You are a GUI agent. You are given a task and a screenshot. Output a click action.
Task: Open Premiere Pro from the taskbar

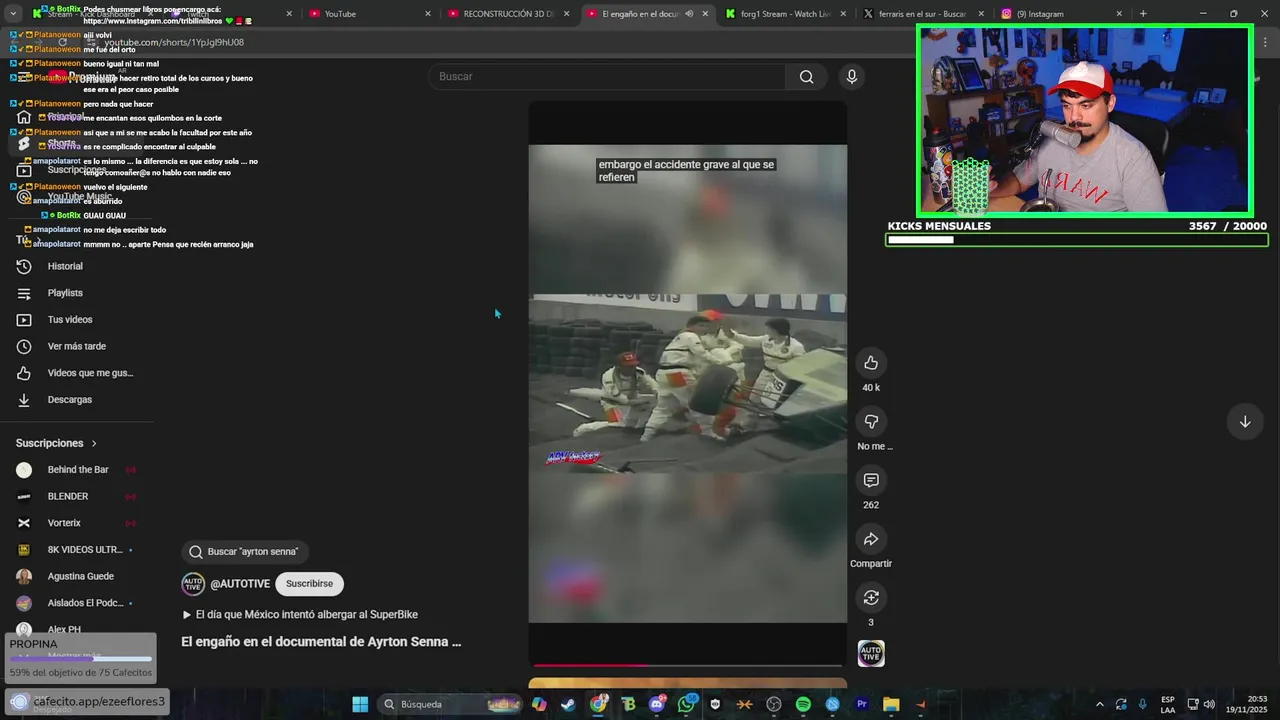coord(862,704)
